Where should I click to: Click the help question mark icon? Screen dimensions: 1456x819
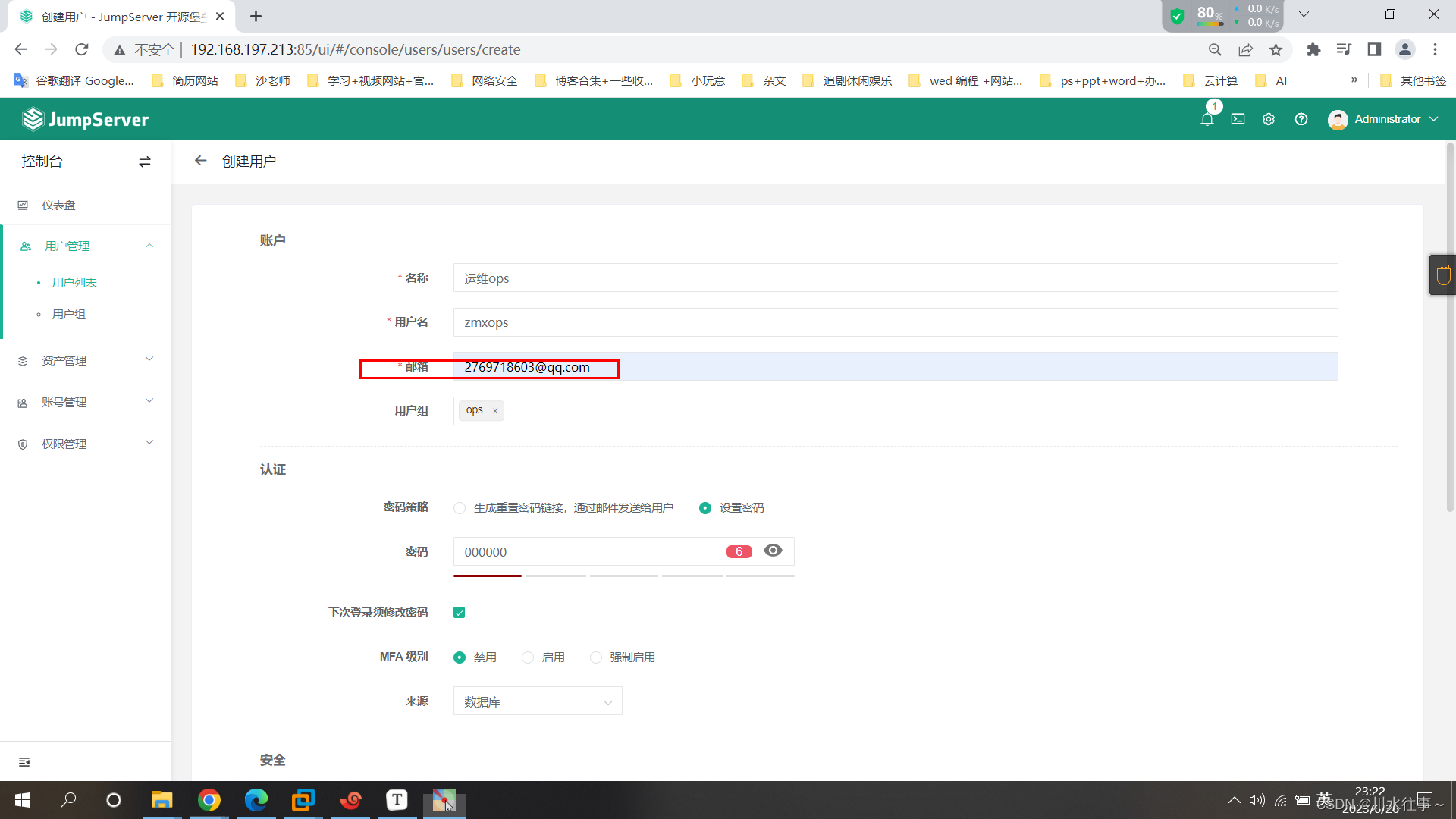coord(1301,119)
